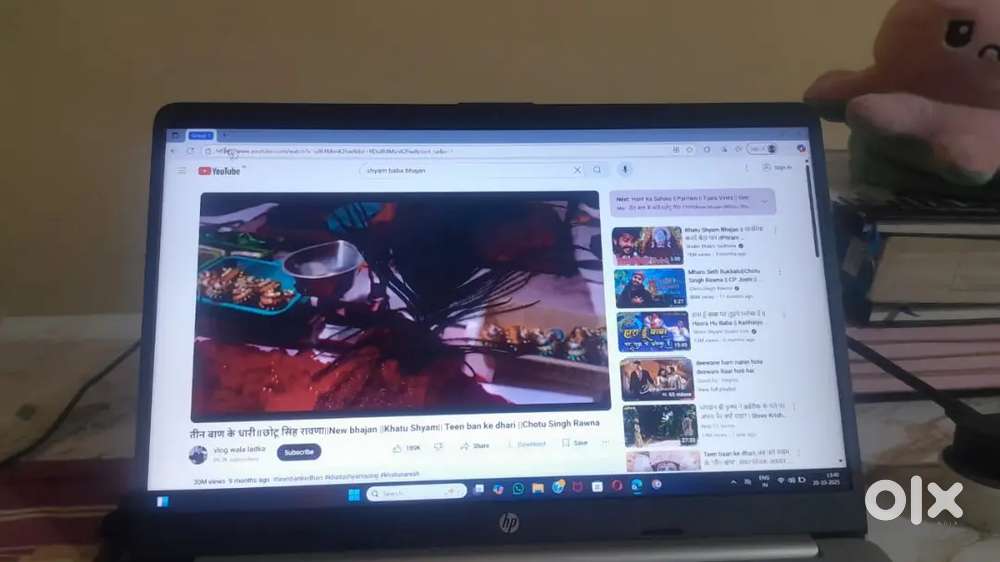Dislike the video with thumbs-down

point(438,447)
